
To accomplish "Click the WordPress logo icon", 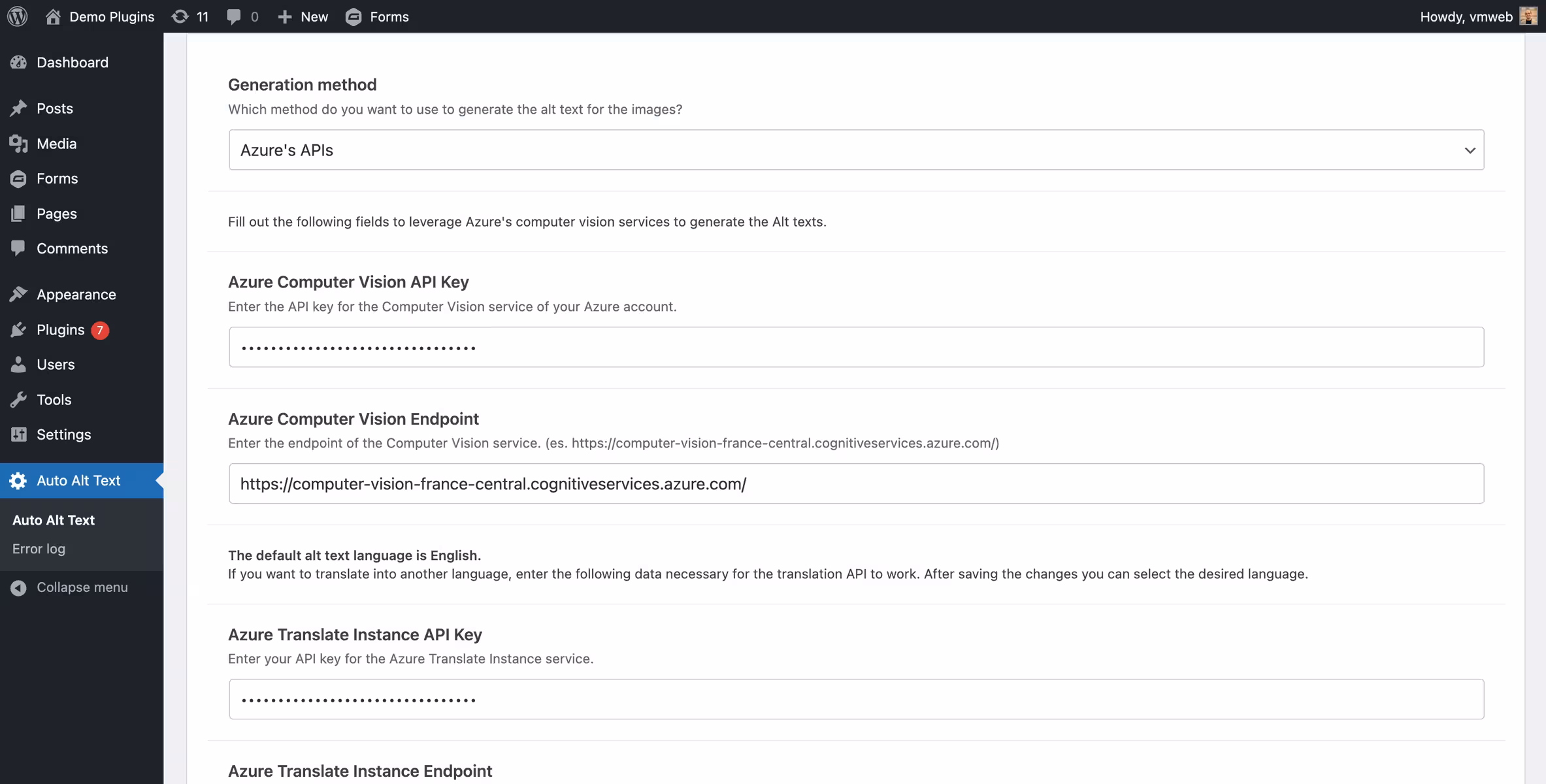I will (18, 16).
